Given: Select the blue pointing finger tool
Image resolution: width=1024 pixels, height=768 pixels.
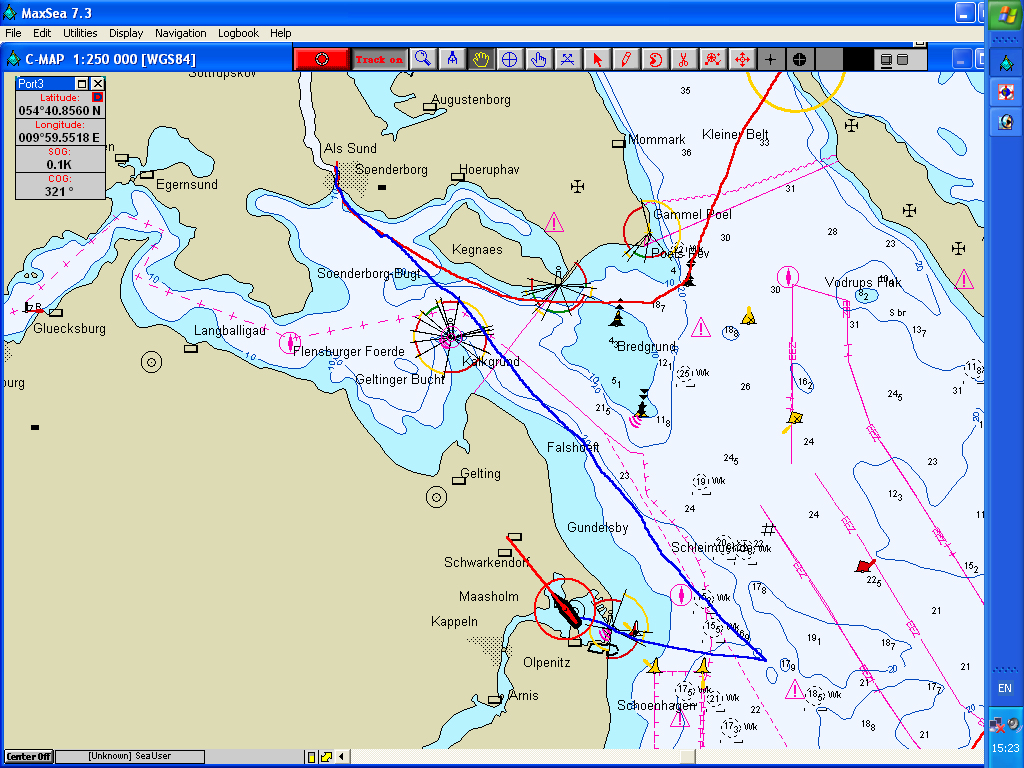Looking at the screenshot, I should tap(539, 59).
